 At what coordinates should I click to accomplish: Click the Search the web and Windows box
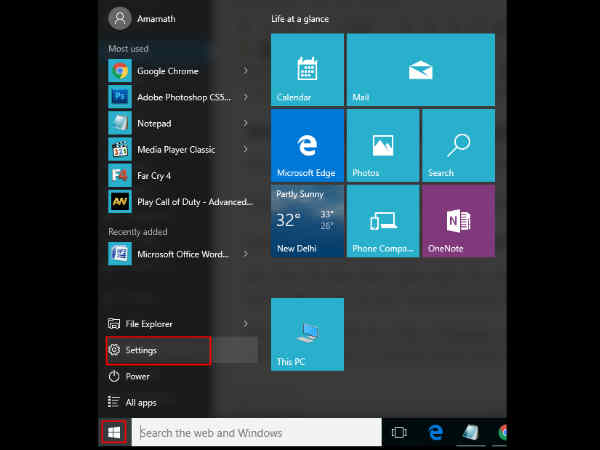pyautogui.click(x=256, y=432)
